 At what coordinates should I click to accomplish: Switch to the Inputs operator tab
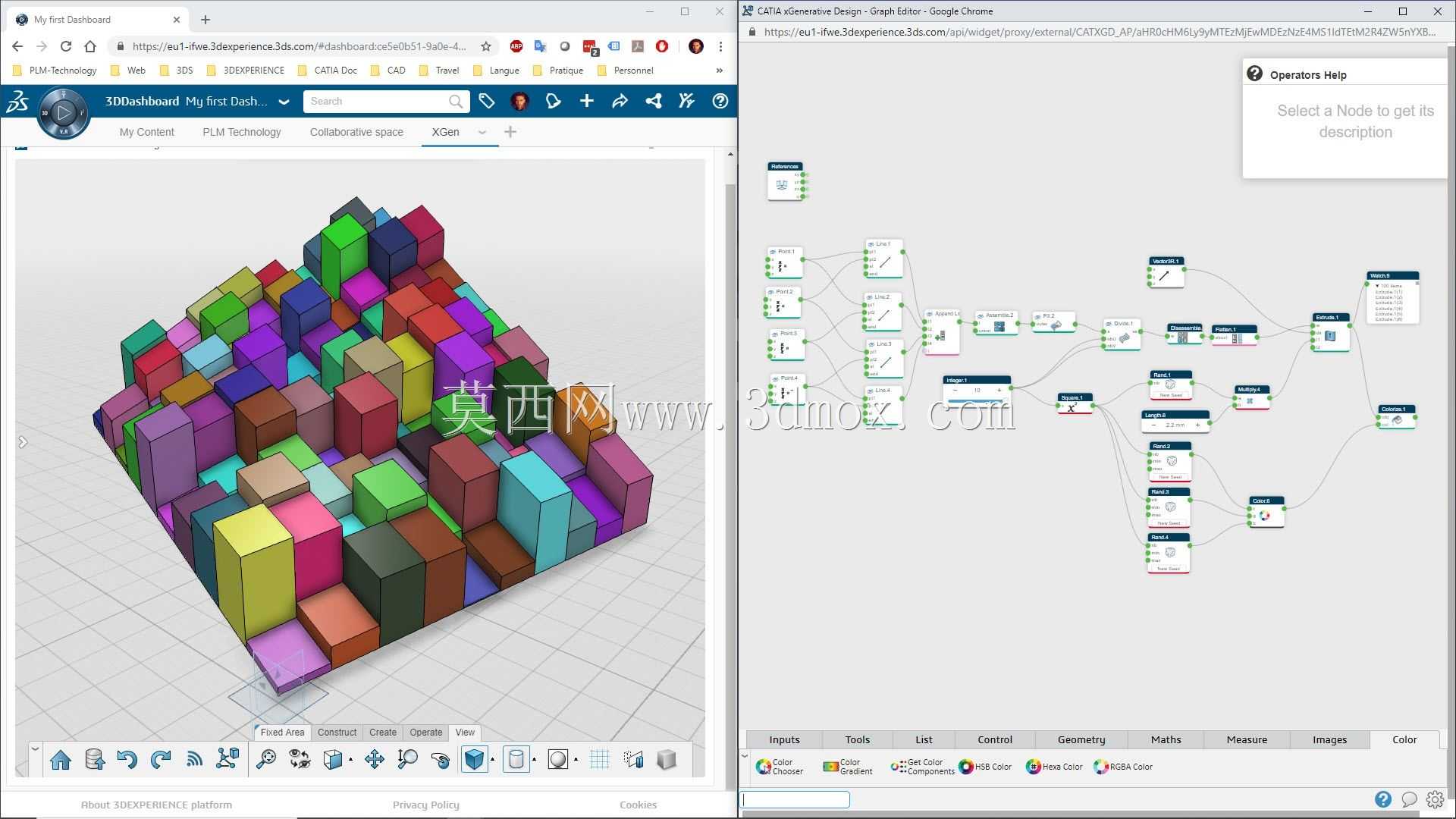click(x=784, y=739)
